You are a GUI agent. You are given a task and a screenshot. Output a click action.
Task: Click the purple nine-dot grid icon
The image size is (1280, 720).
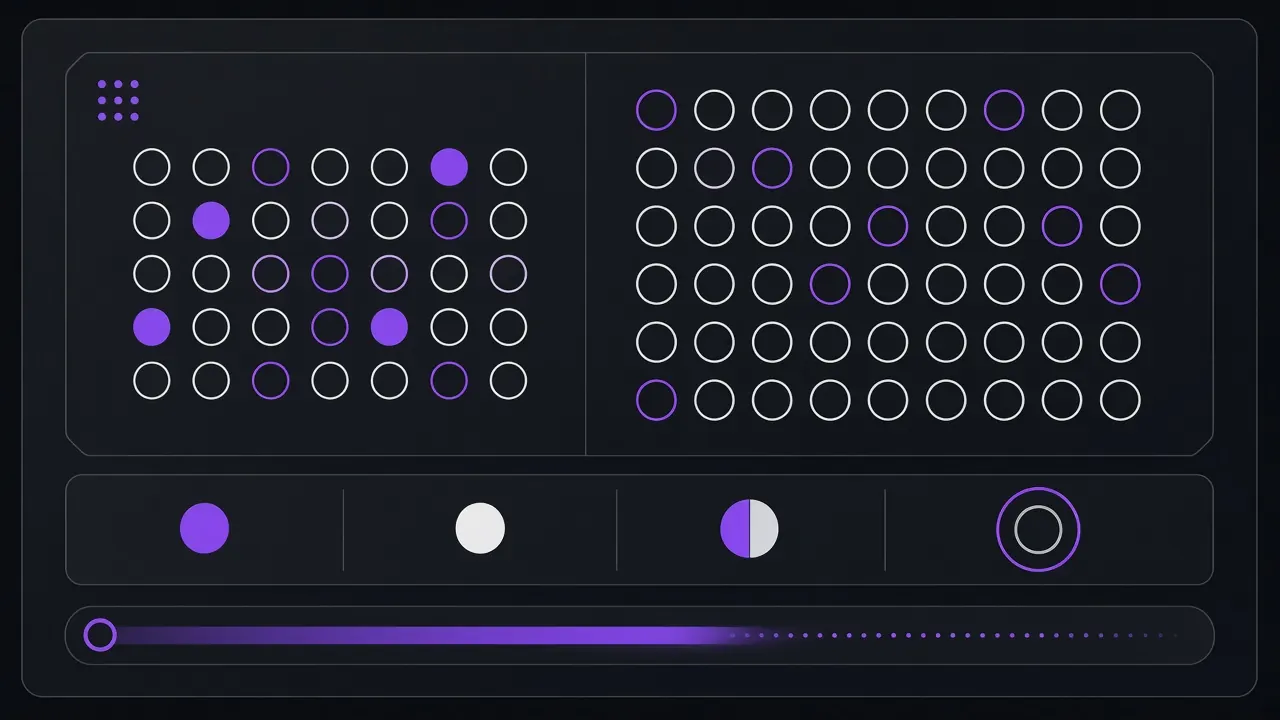pos(118,100)
